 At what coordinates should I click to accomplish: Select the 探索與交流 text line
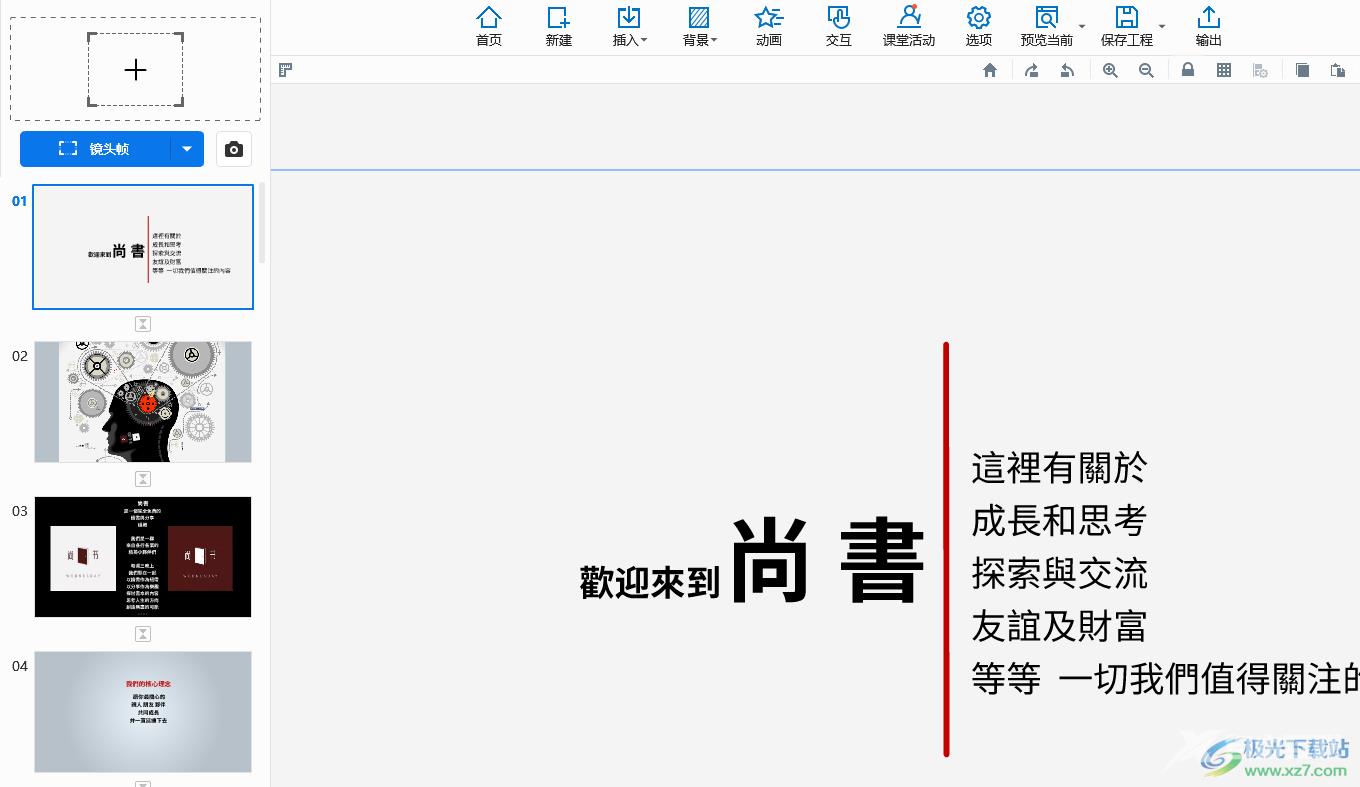[1059, 574]
